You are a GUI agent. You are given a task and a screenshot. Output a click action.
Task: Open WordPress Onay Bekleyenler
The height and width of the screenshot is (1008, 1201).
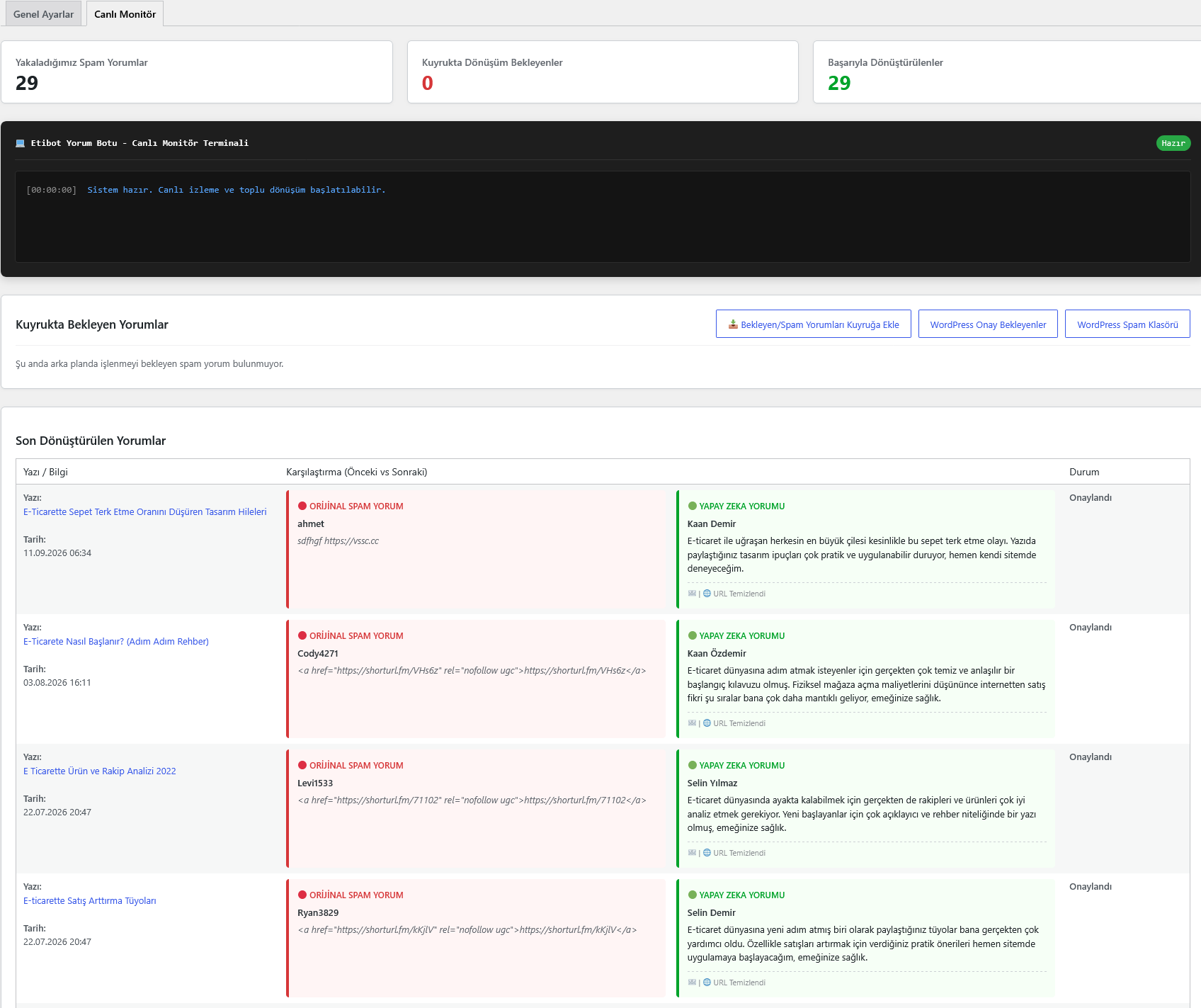[x=988, y=324]
